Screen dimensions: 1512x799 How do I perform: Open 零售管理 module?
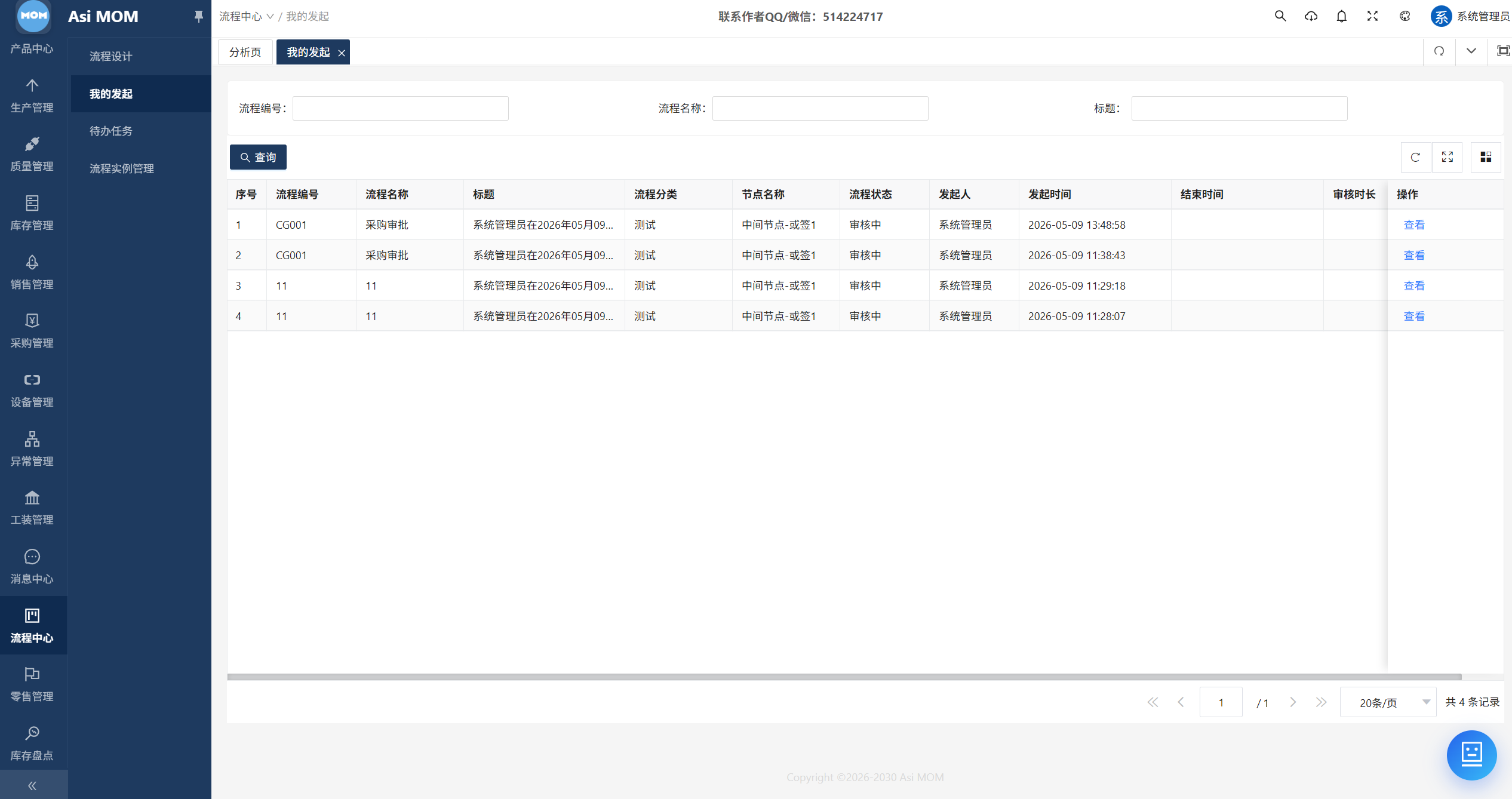(x=32, y=684)
